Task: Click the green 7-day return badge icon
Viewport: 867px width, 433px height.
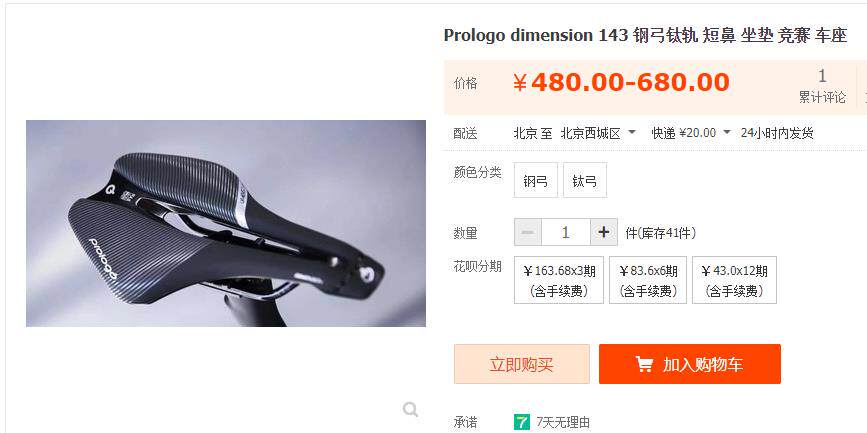Action: [521, 422]
